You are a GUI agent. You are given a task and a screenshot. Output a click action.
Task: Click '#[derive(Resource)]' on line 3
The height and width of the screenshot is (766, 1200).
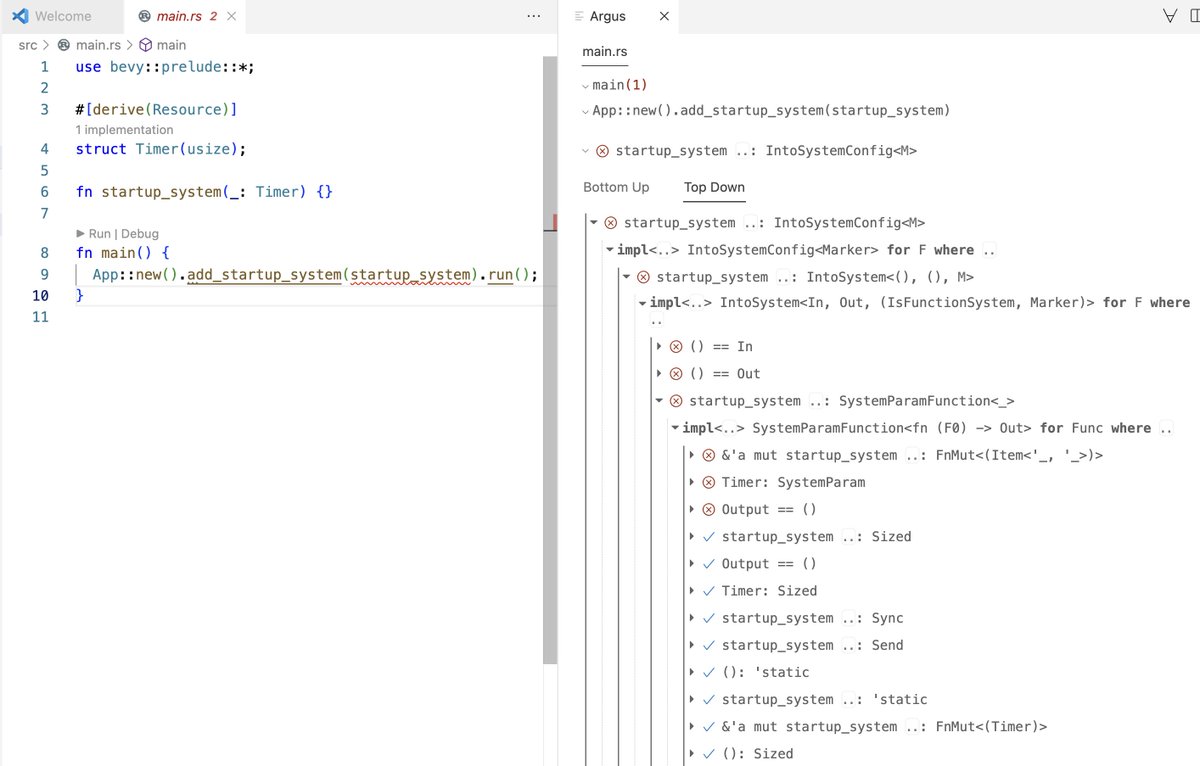[x=156, y=110]
